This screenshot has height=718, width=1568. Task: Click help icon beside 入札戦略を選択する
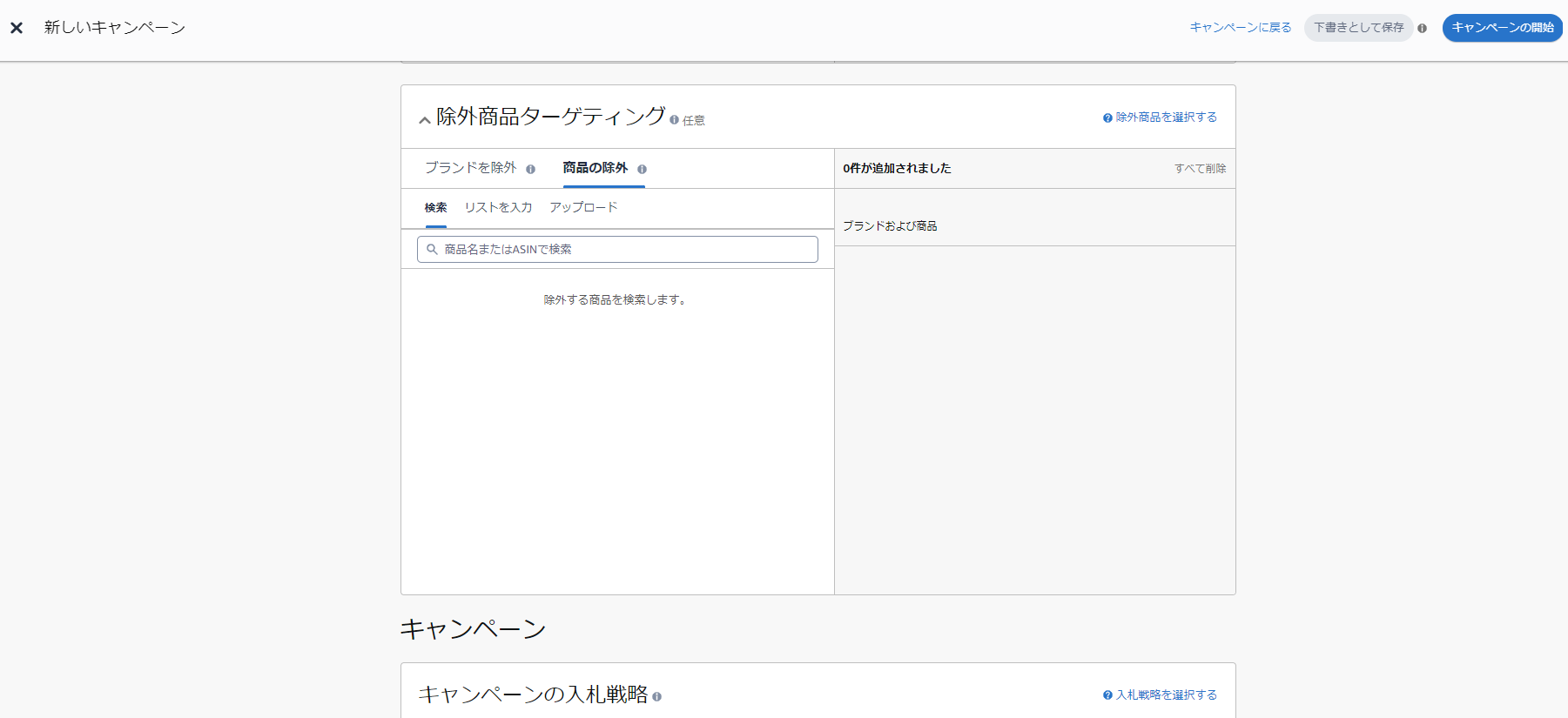click(1107, 695)
